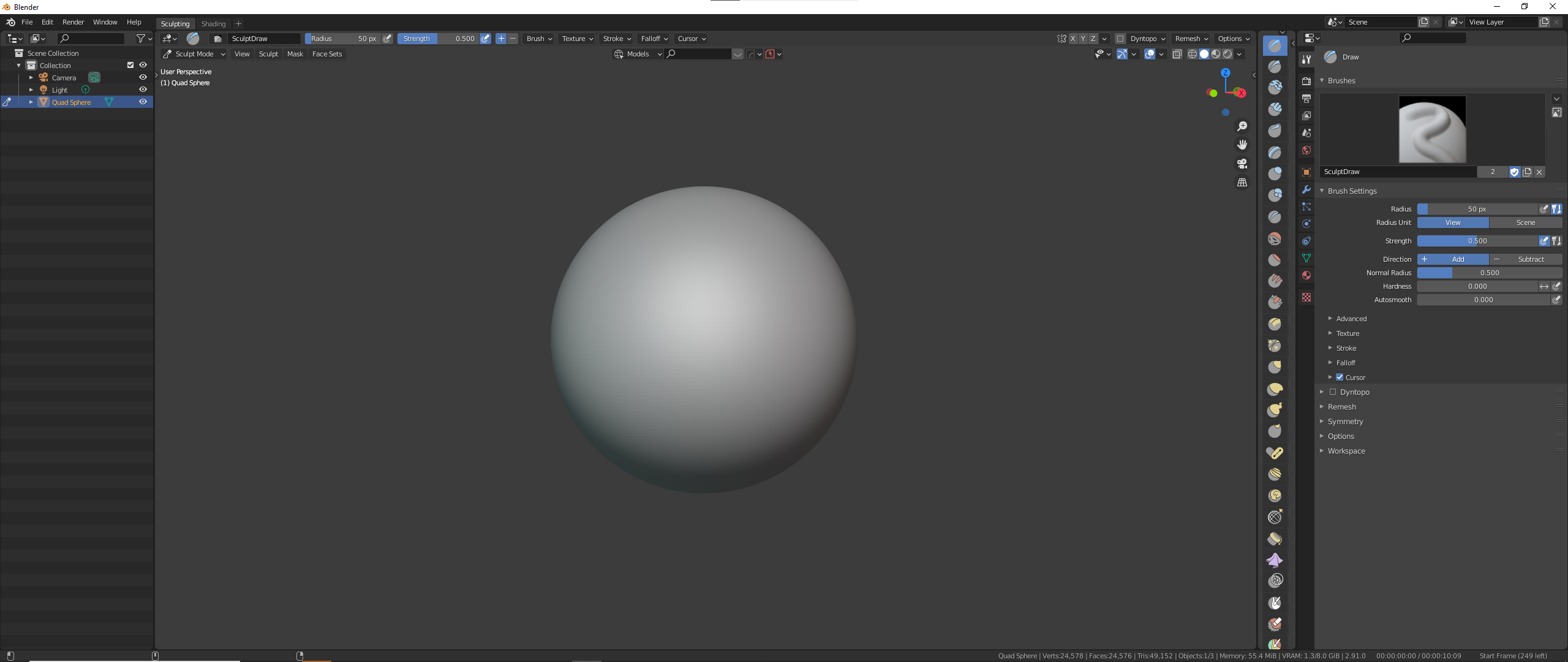Select the Clay sculpt brush
The height and width of the screenshot is (662, 1568).
[1275, 88]
